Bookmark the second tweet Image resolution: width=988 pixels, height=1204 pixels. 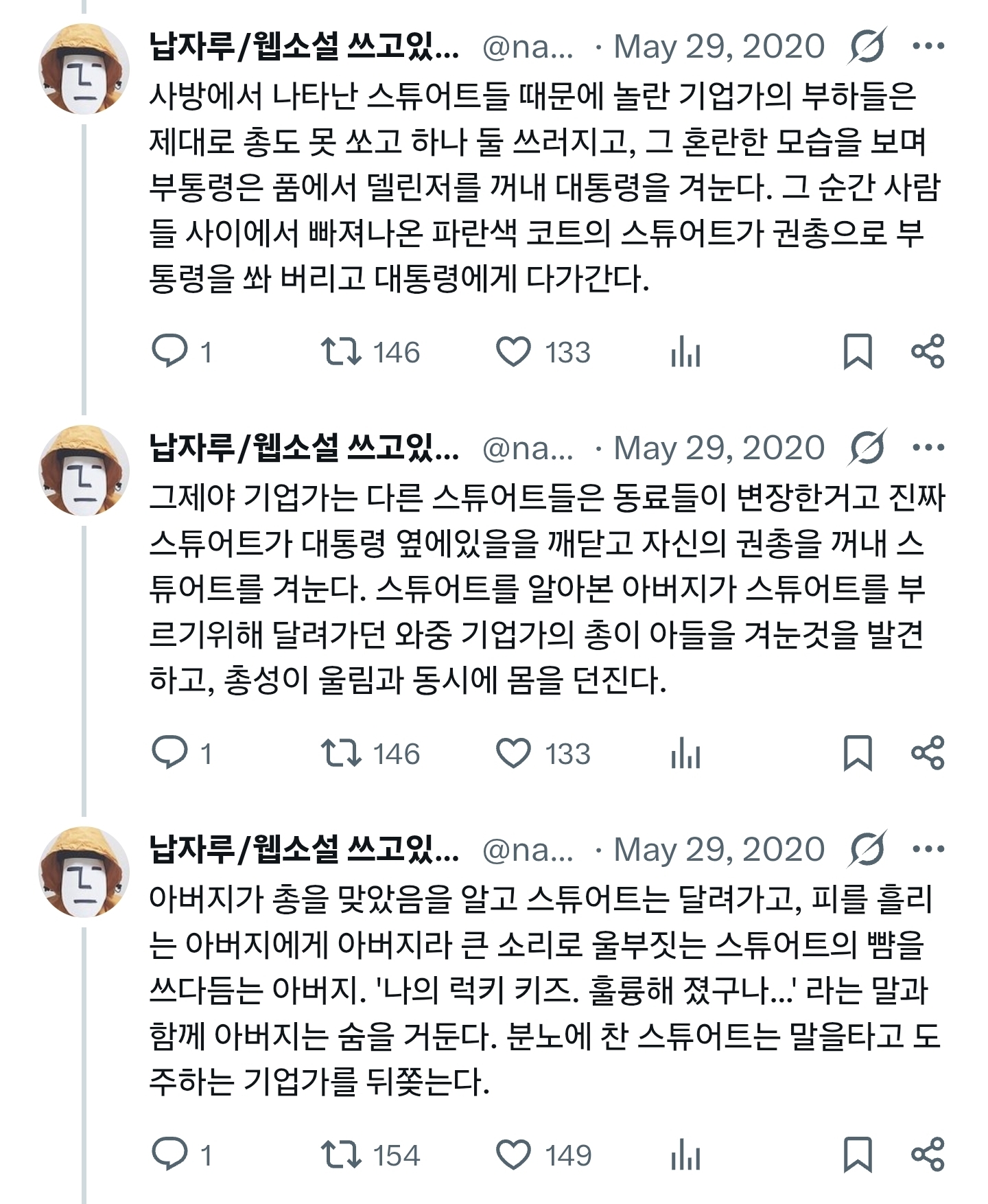coord(858,753)
